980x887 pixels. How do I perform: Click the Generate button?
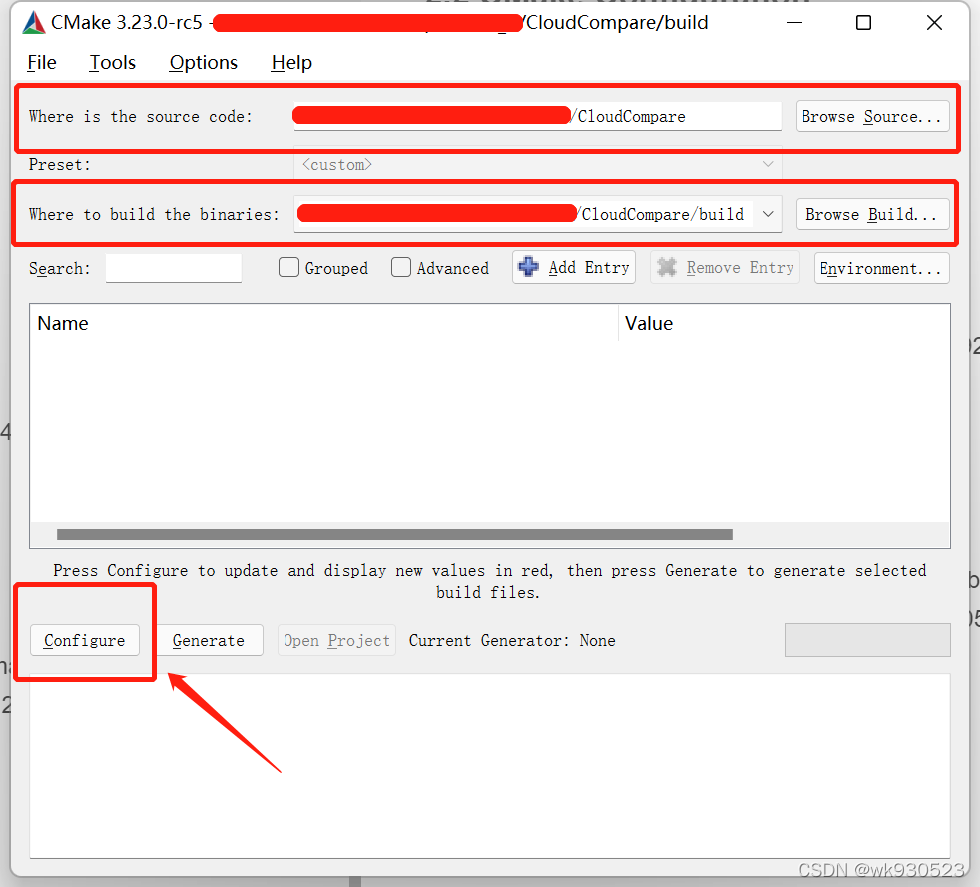209,640
